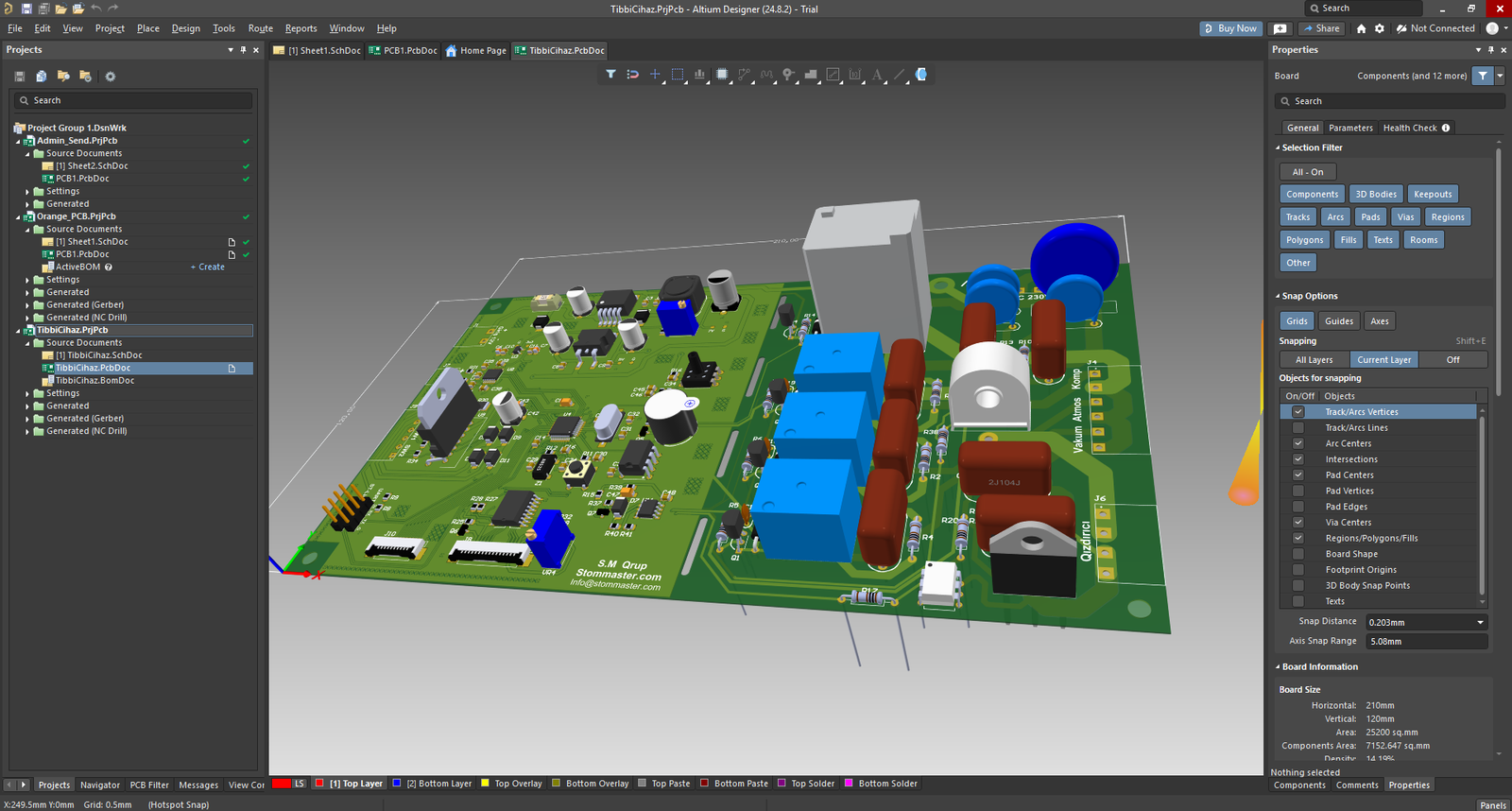Screen dimensions: 1512x811
Task: Open Projects panel settings gear
Action: click(110, 77)
